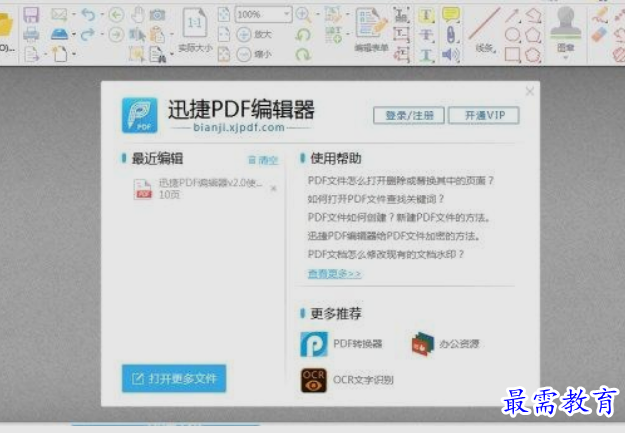
Task: Go to next view (right circle arrow)
Action: 116,35
